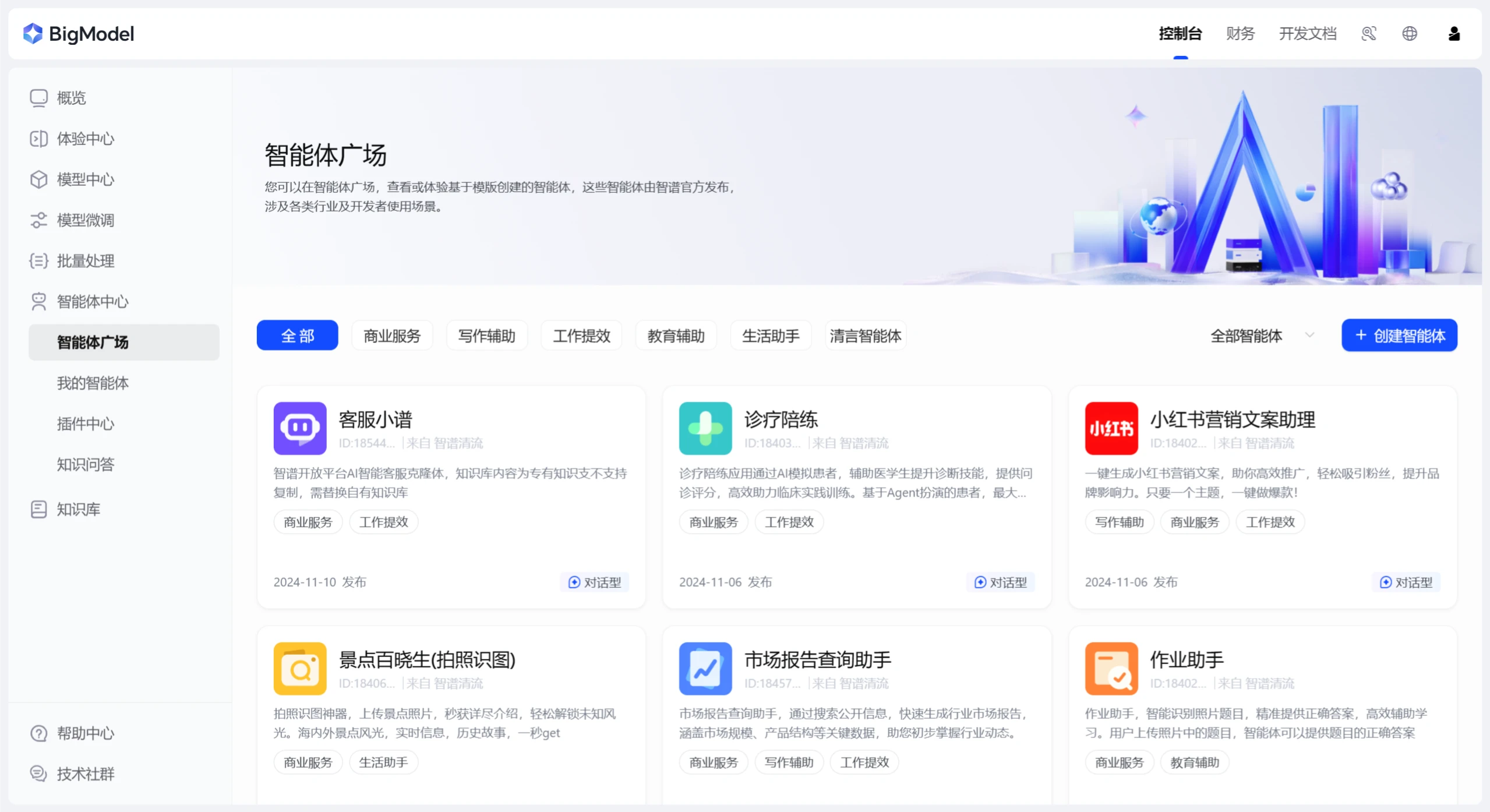1490x812 pixels.
Task: Click the 批量处理 sidebar icon
Action: [38, 260]
